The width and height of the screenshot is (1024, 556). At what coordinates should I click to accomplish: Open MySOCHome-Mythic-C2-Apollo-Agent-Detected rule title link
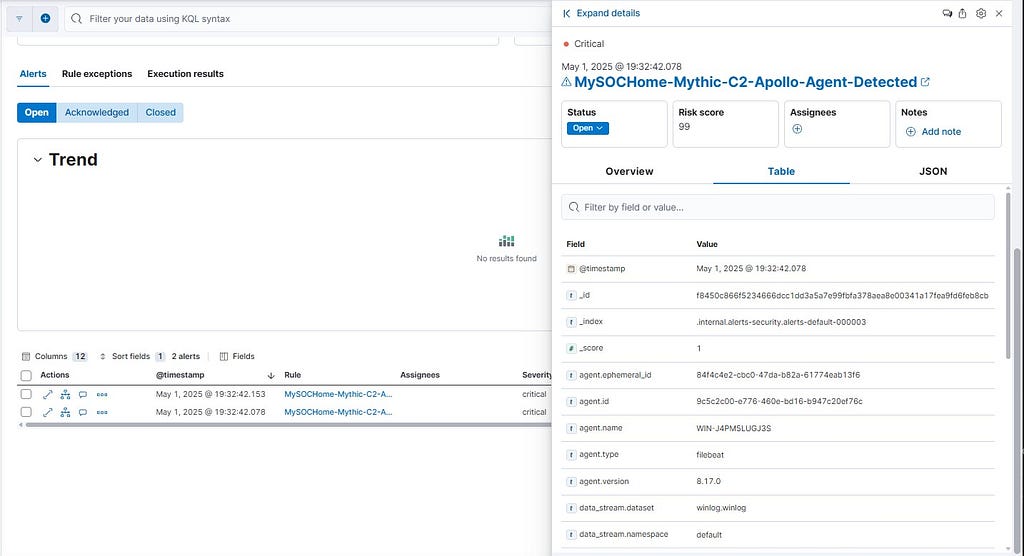coord(745,82)
